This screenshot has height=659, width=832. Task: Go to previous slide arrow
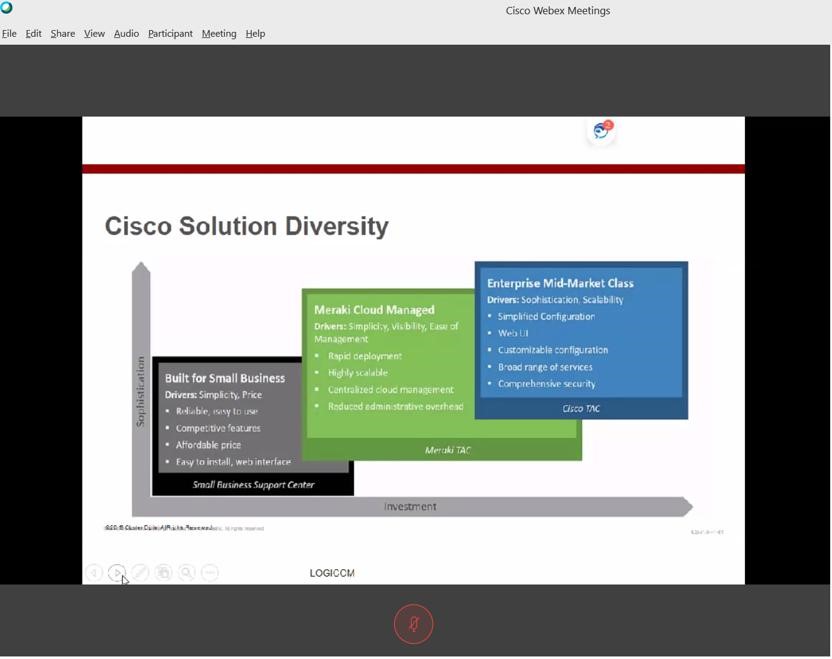[x=94, y=573]
